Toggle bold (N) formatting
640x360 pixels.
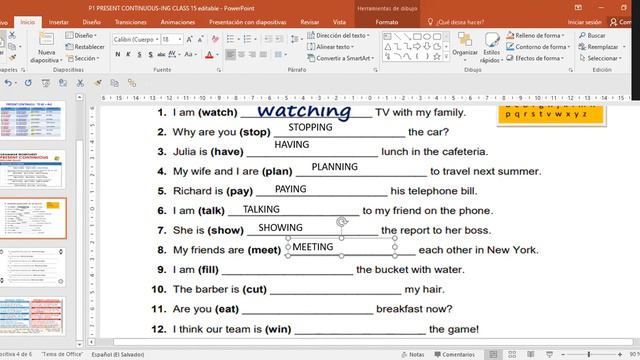pos(118,54)
